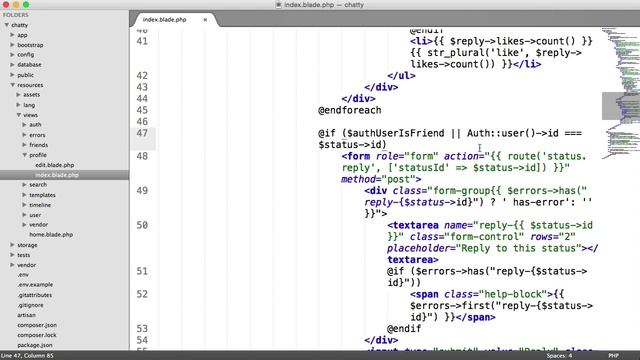
Task: Open the .env.example file
Action: (x=35, y=284)
